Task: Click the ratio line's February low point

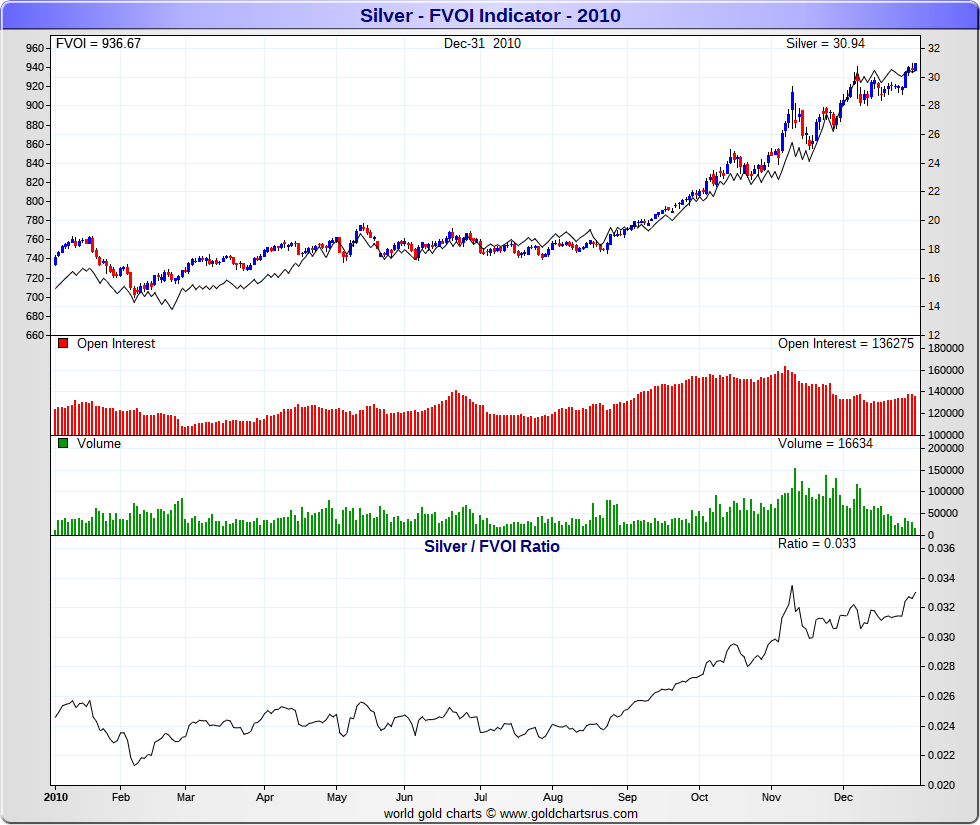Action: click(x=134, y=765)
